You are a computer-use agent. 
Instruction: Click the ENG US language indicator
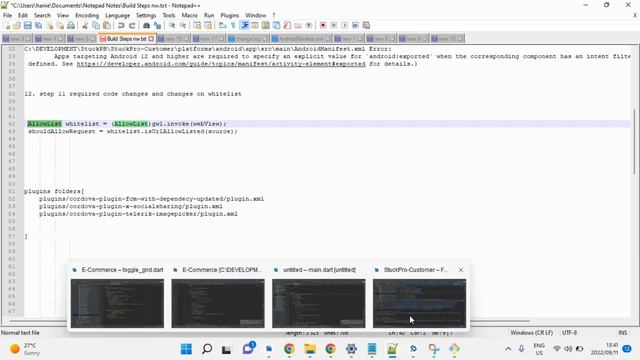539,349
